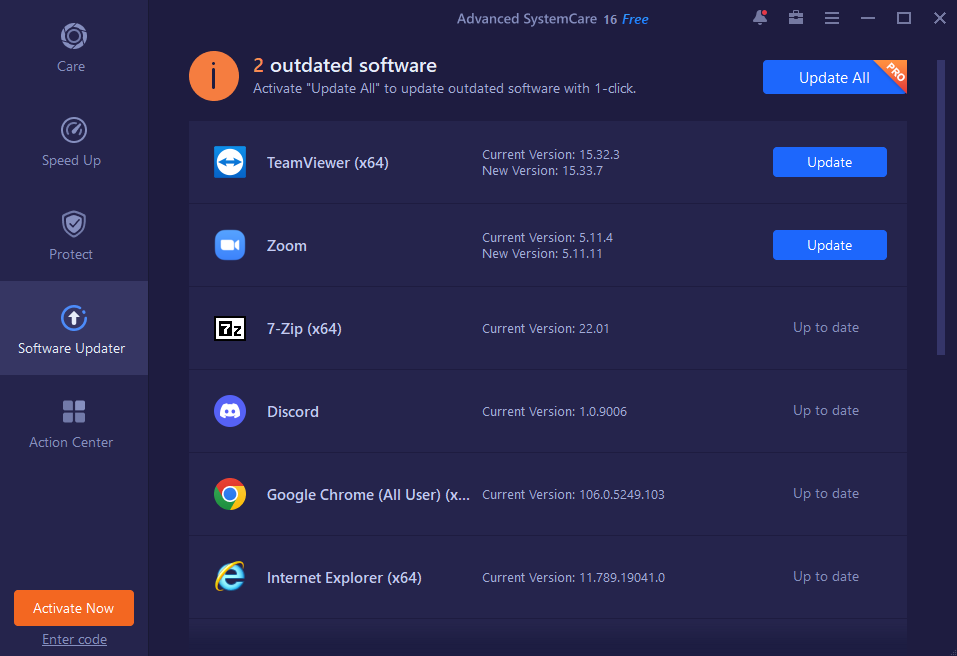Click Internet Explorer's Up to date status
957x656 pixels.
coord(826,577)
